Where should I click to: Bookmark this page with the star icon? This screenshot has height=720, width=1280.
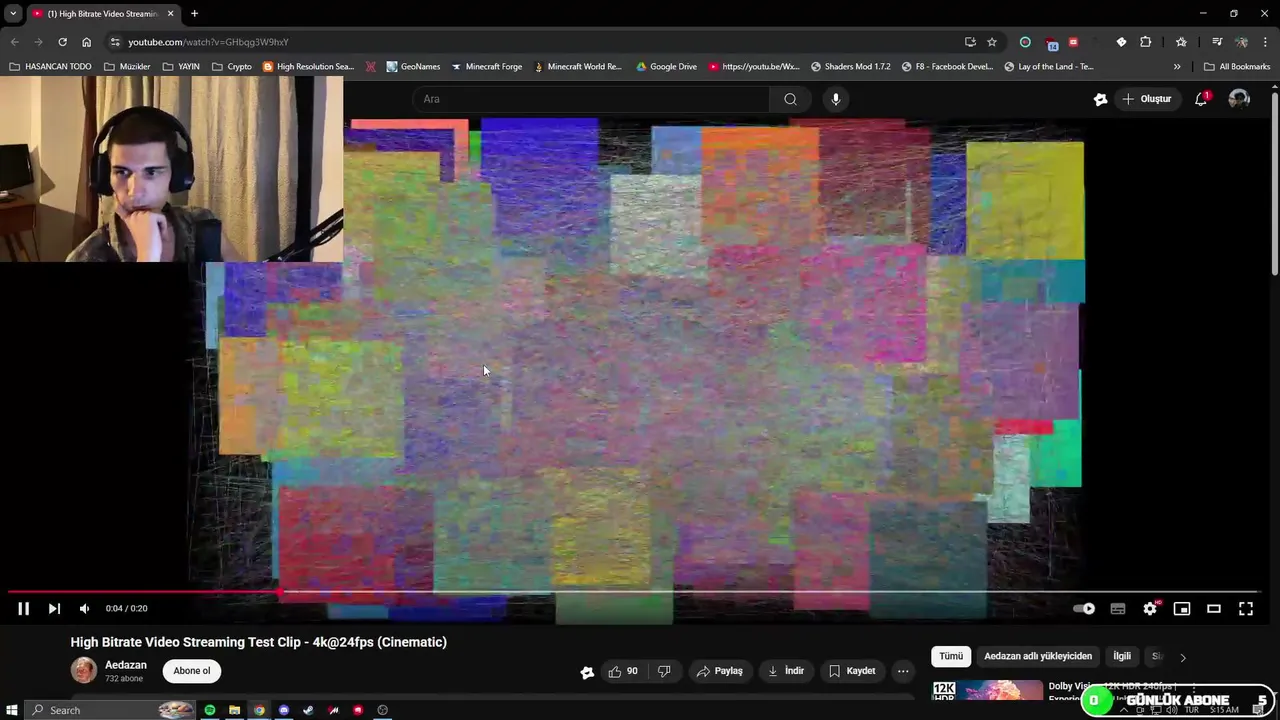click(992, 42)
